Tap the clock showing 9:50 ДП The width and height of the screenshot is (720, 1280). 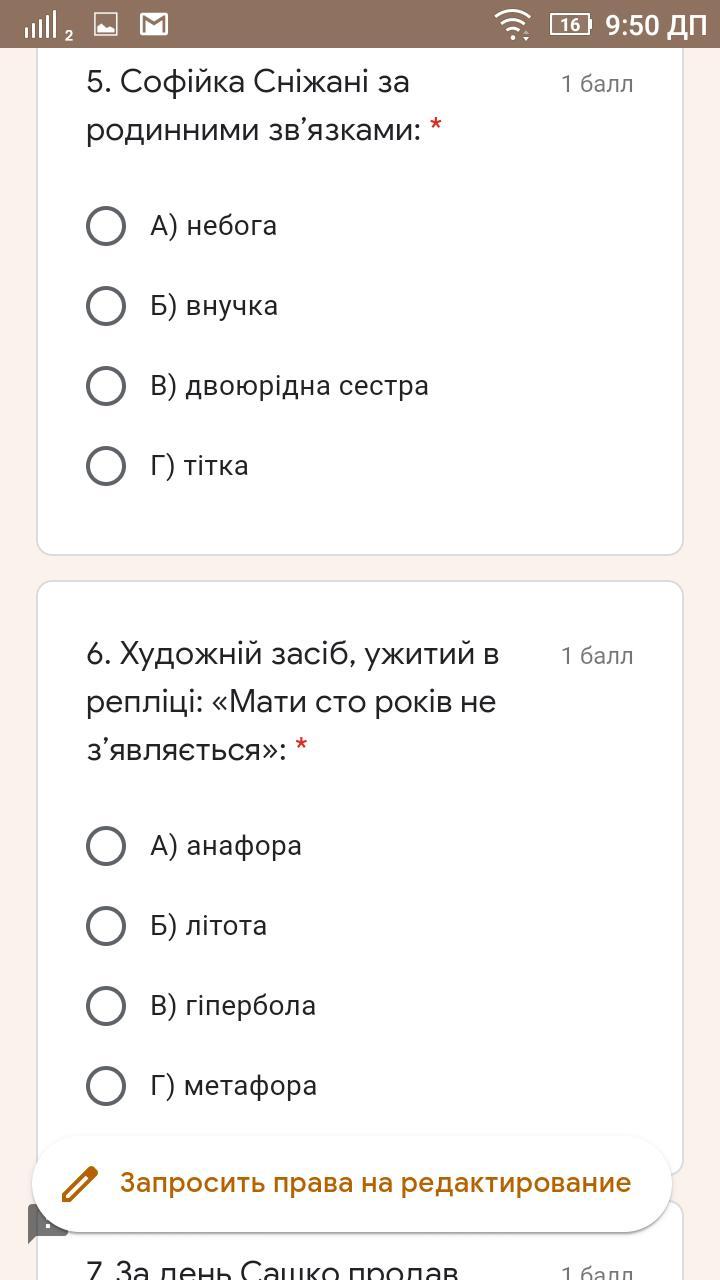(x=655, y=24)
